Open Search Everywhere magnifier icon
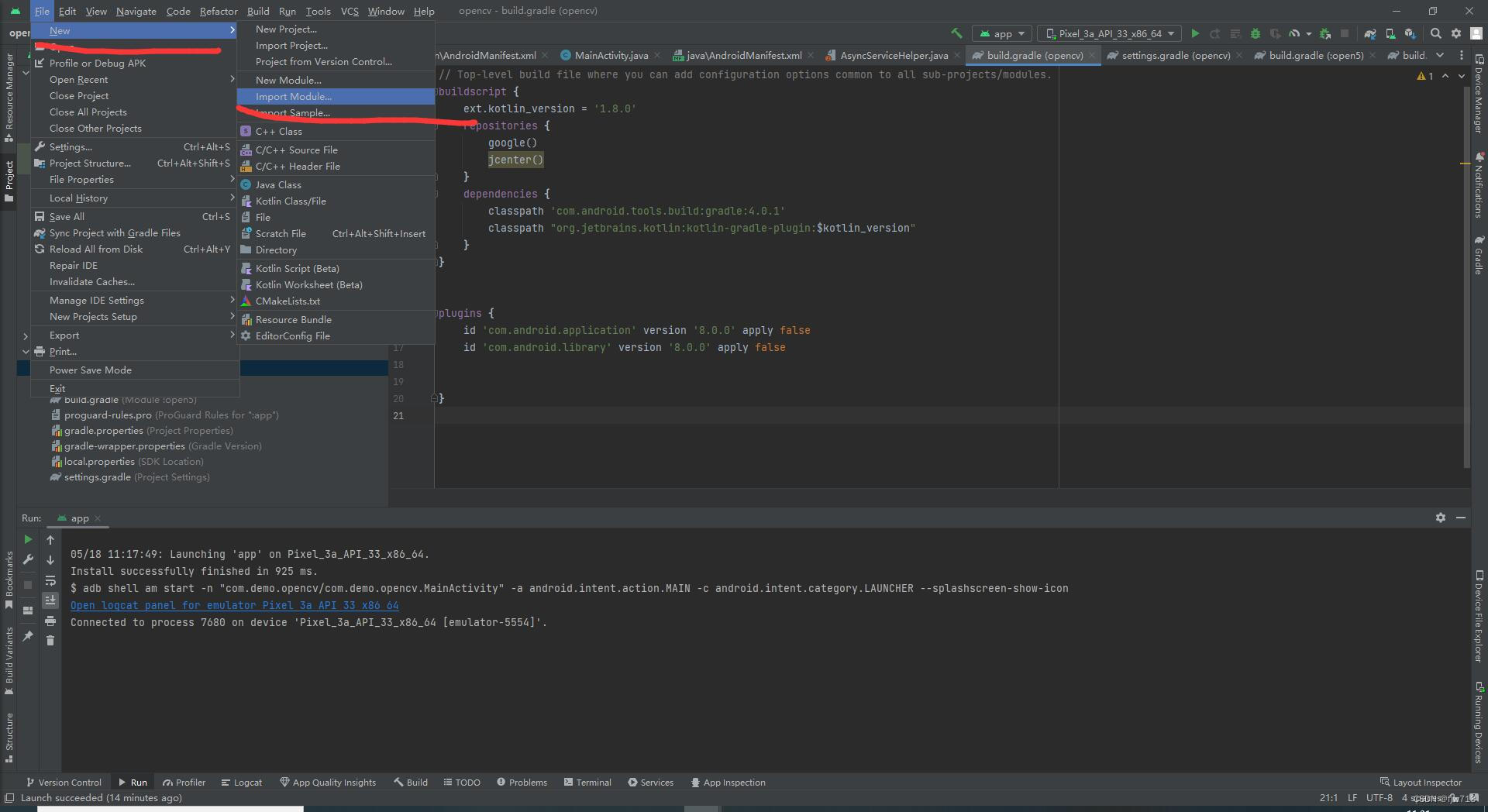This screenshot has width=1488, height=812. tap(1436, 33)
